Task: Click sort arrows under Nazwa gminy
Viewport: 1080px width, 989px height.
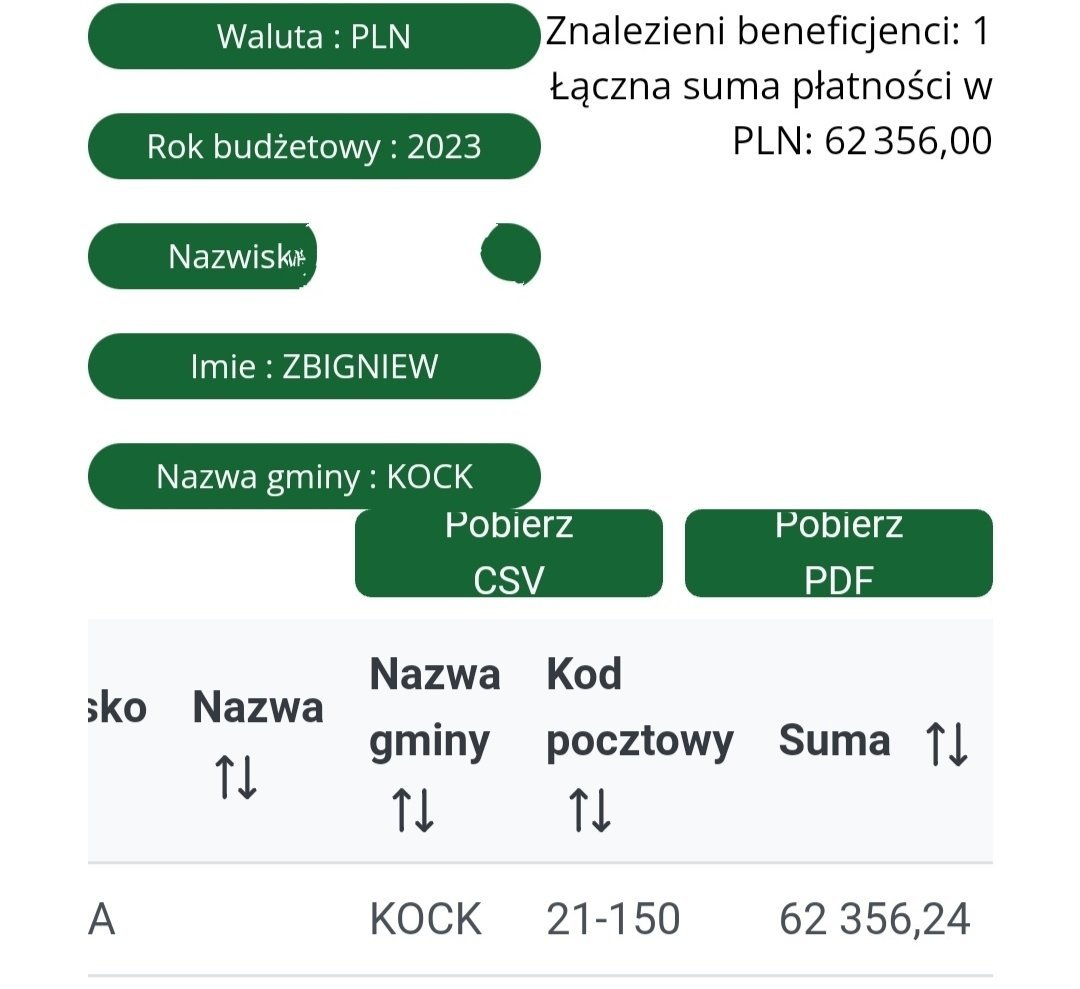Action: (x=412, y=810)
